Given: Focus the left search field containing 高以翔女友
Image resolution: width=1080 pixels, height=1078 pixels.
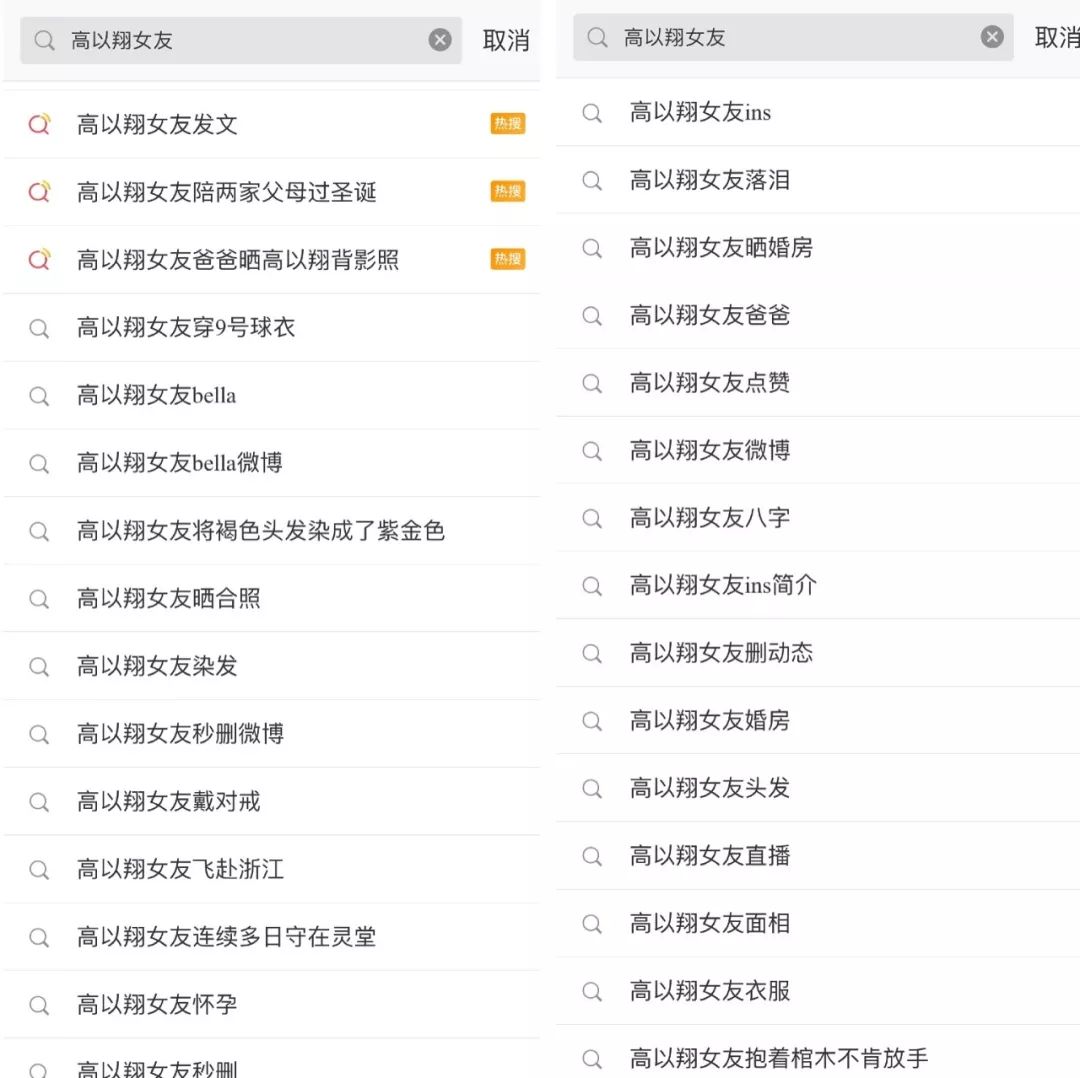Looking at the screenshot, I should click(240, 40).
